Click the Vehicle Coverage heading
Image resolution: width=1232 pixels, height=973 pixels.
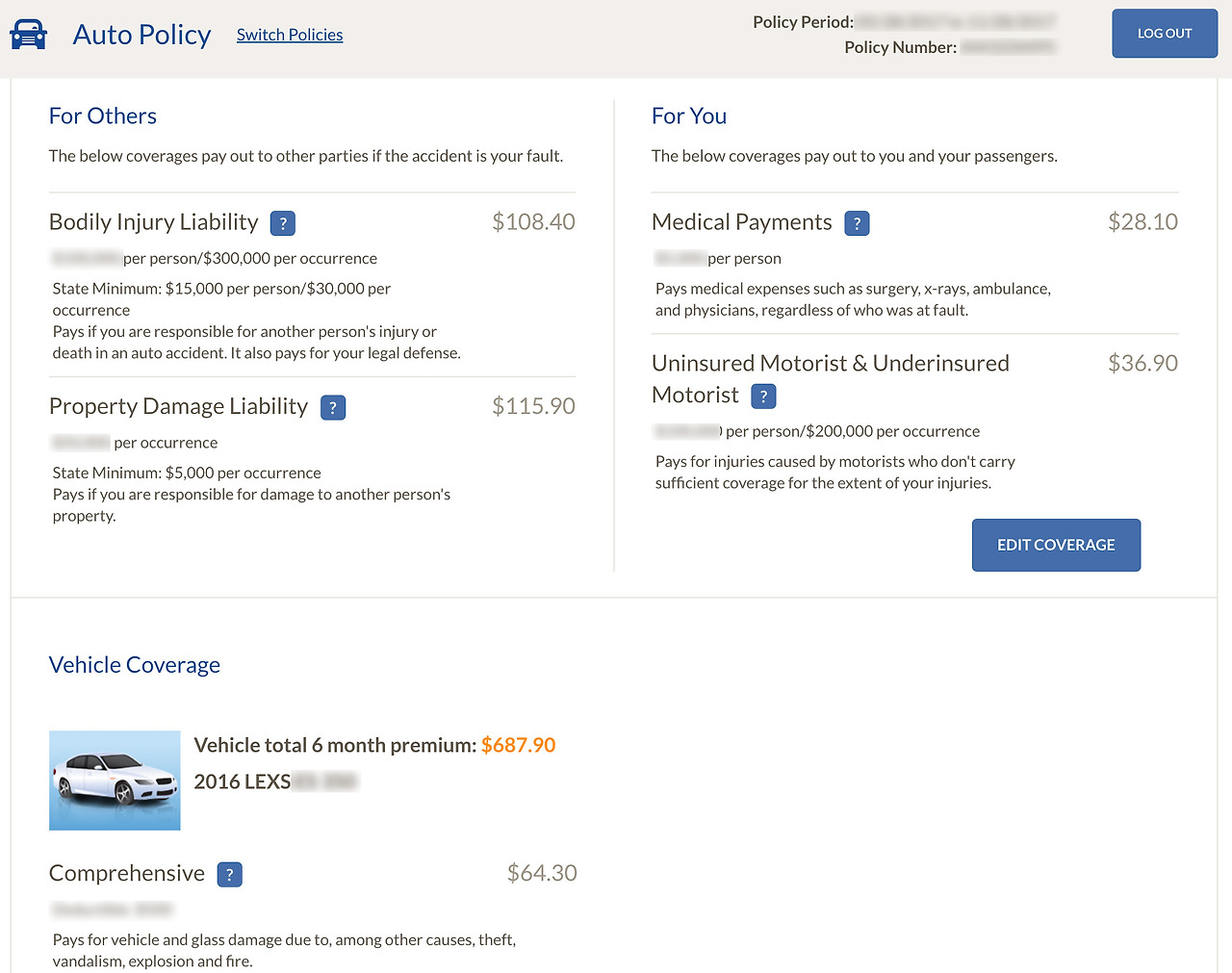pyautogui.click(x=135, y=665)
